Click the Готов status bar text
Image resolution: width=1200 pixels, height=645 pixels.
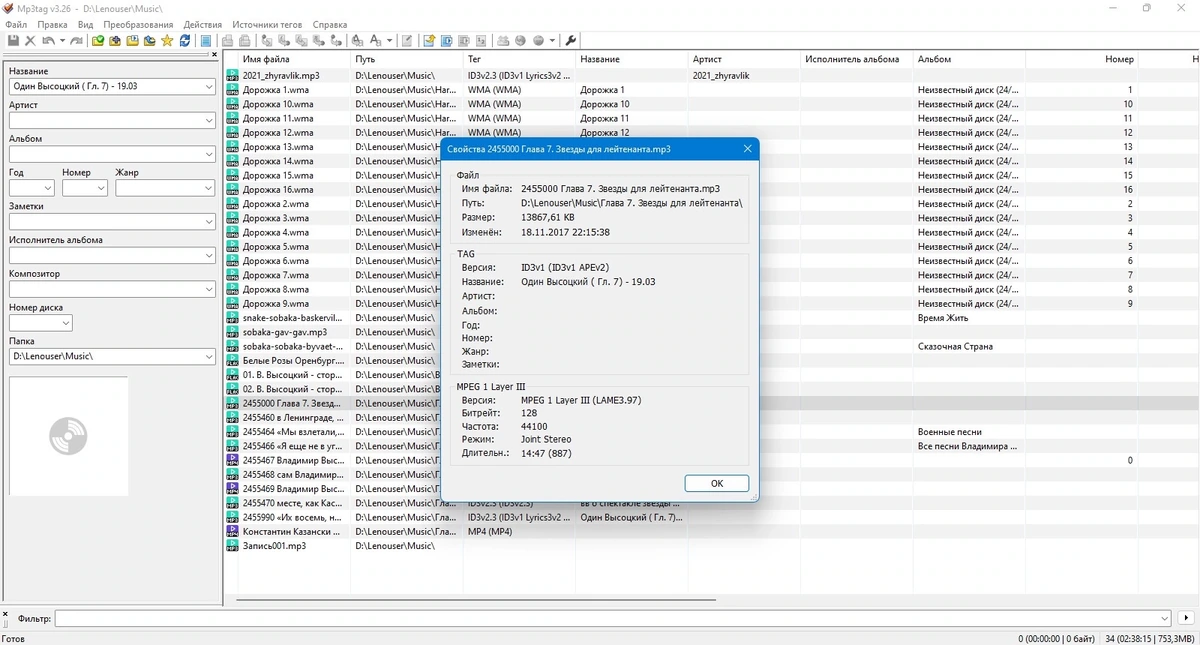point(13,638)
